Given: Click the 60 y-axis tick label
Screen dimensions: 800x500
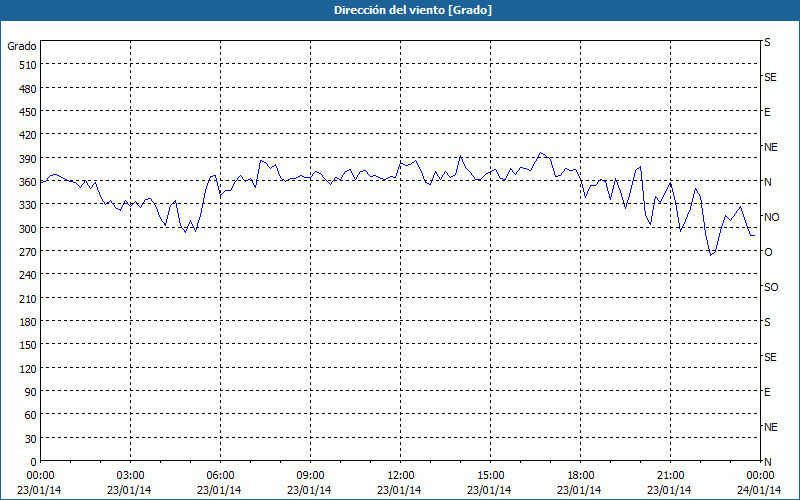Looking at the screenshot, I should [x=31, y=415].
